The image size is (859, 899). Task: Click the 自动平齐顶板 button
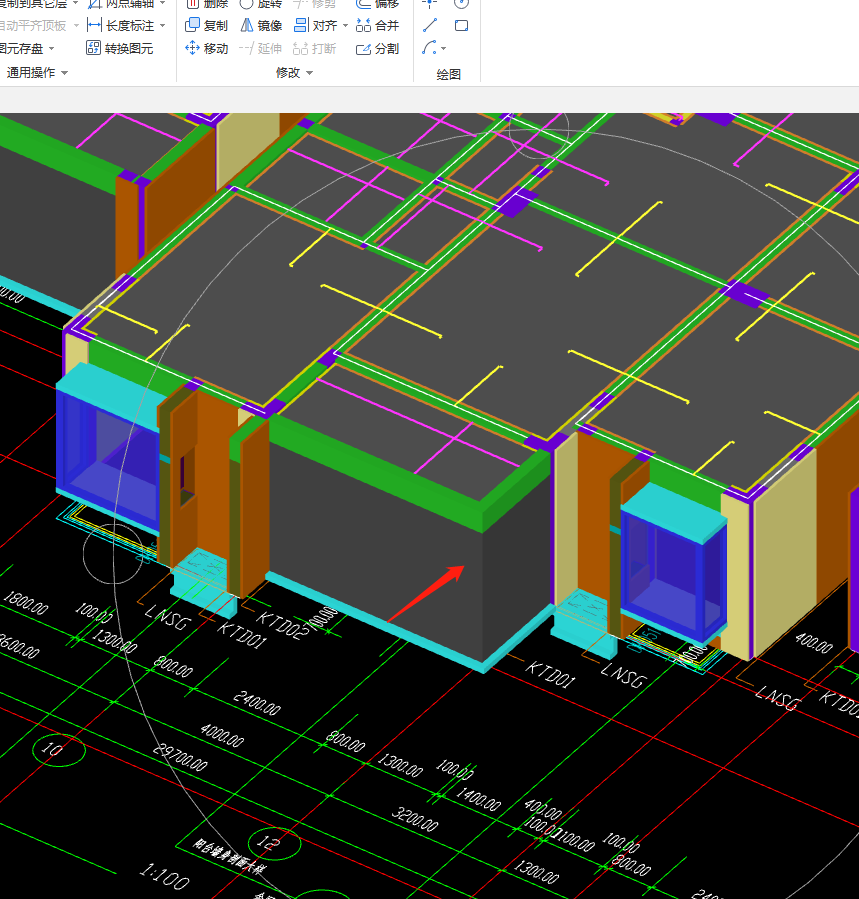(33, 26)
